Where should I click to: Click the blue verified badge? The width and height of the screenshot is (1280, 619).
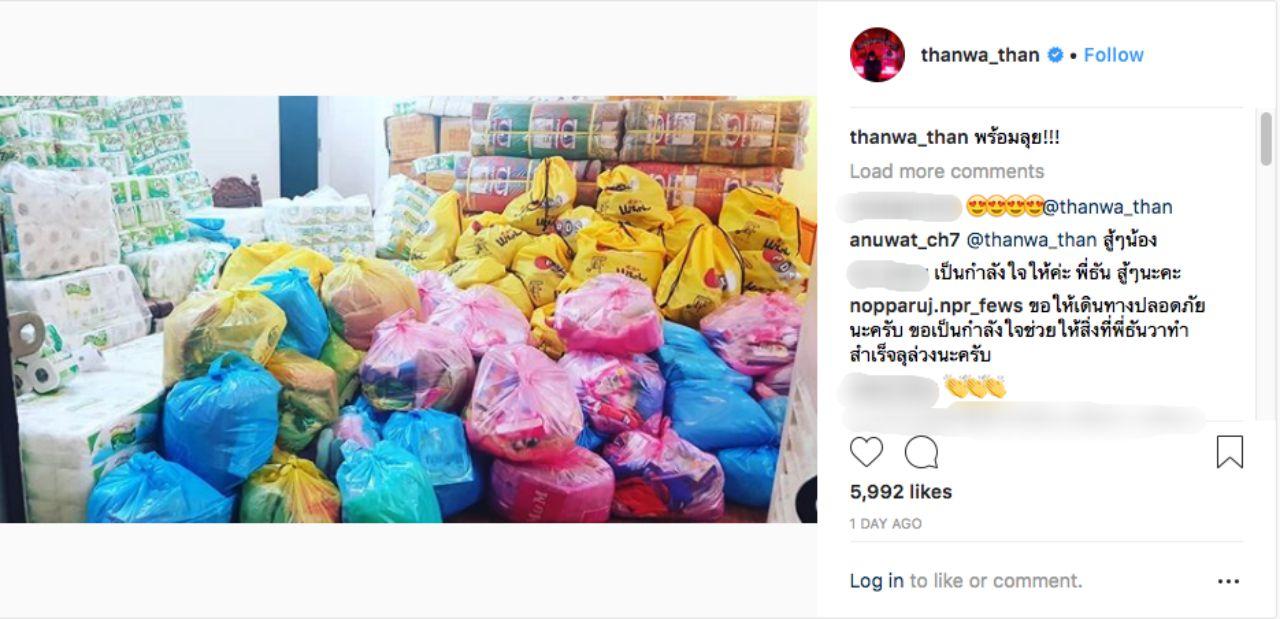pos(1054,55)
